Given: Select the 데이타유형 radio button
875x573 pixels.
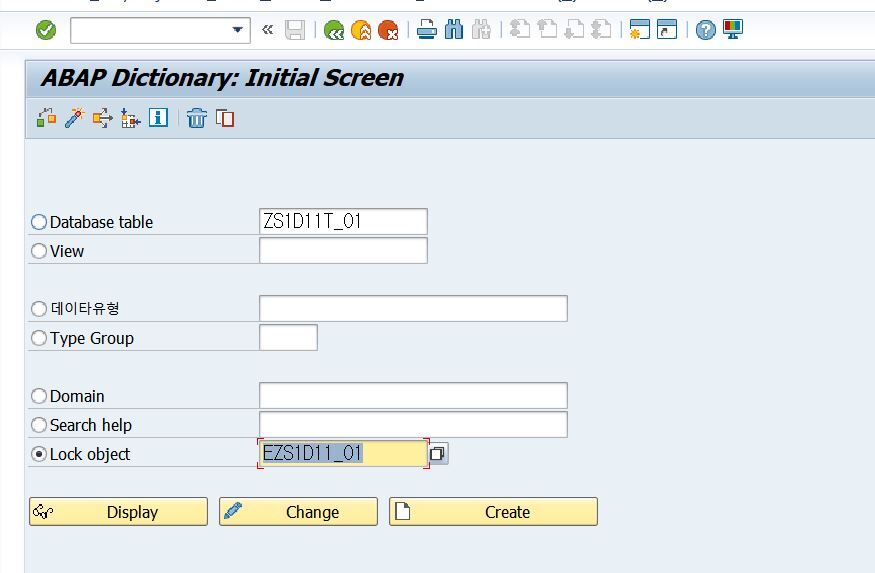Looking at the screenshot, I should pos(39,309).
